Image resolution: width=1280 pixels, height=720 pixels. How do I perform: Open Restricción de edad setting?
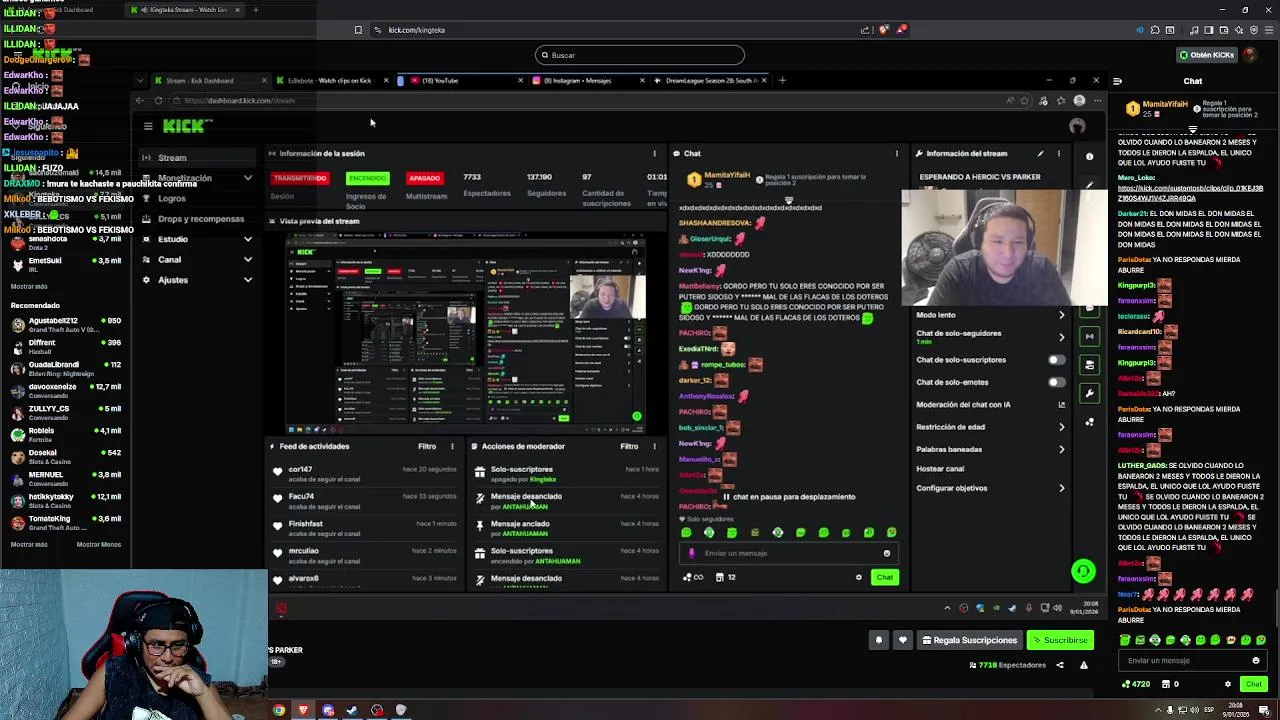coord(990,427)
